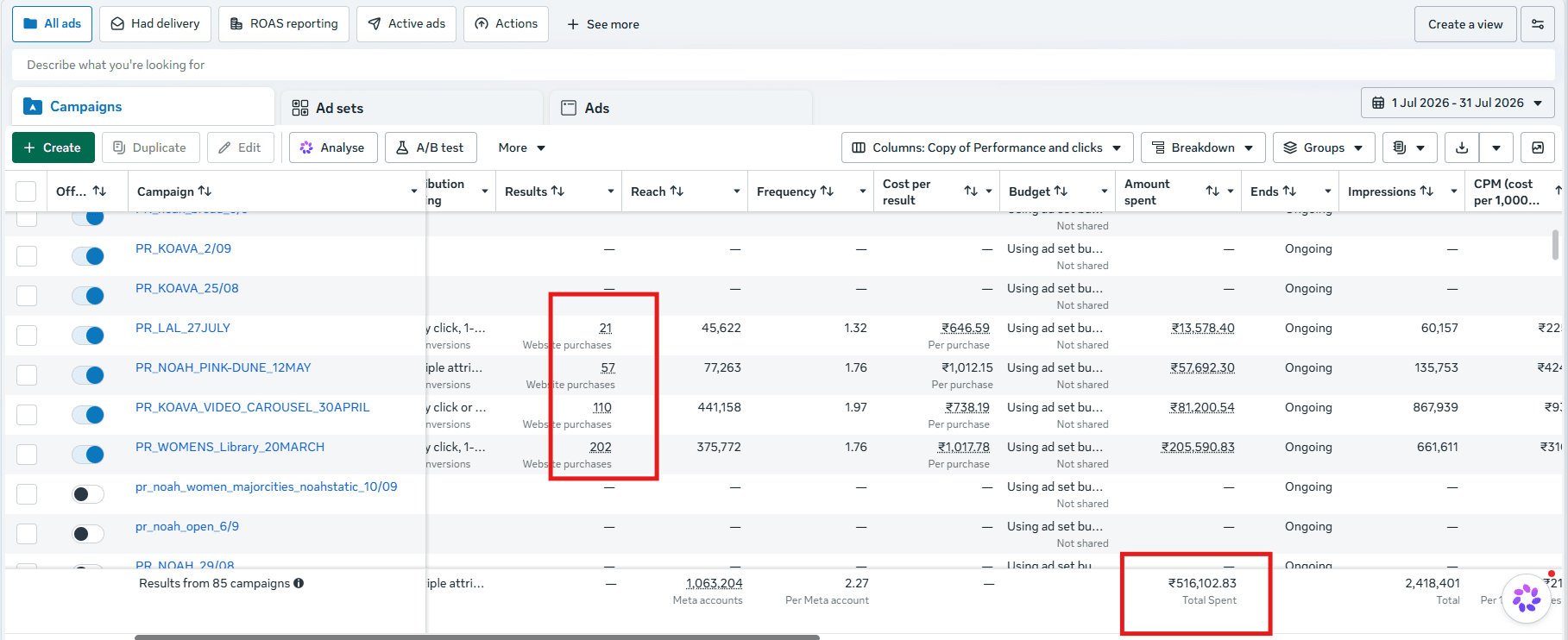Screen dimensions: 1568x640
Task: Click the vertical scrollbar thumb of the table
Action: pyautogui.click(x=1555, y=243)
